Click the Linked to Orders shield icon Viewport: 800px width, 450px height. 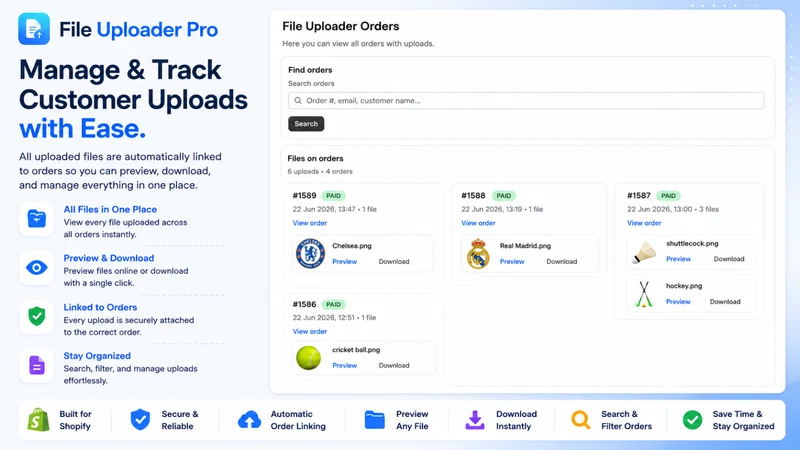[37, 316]
